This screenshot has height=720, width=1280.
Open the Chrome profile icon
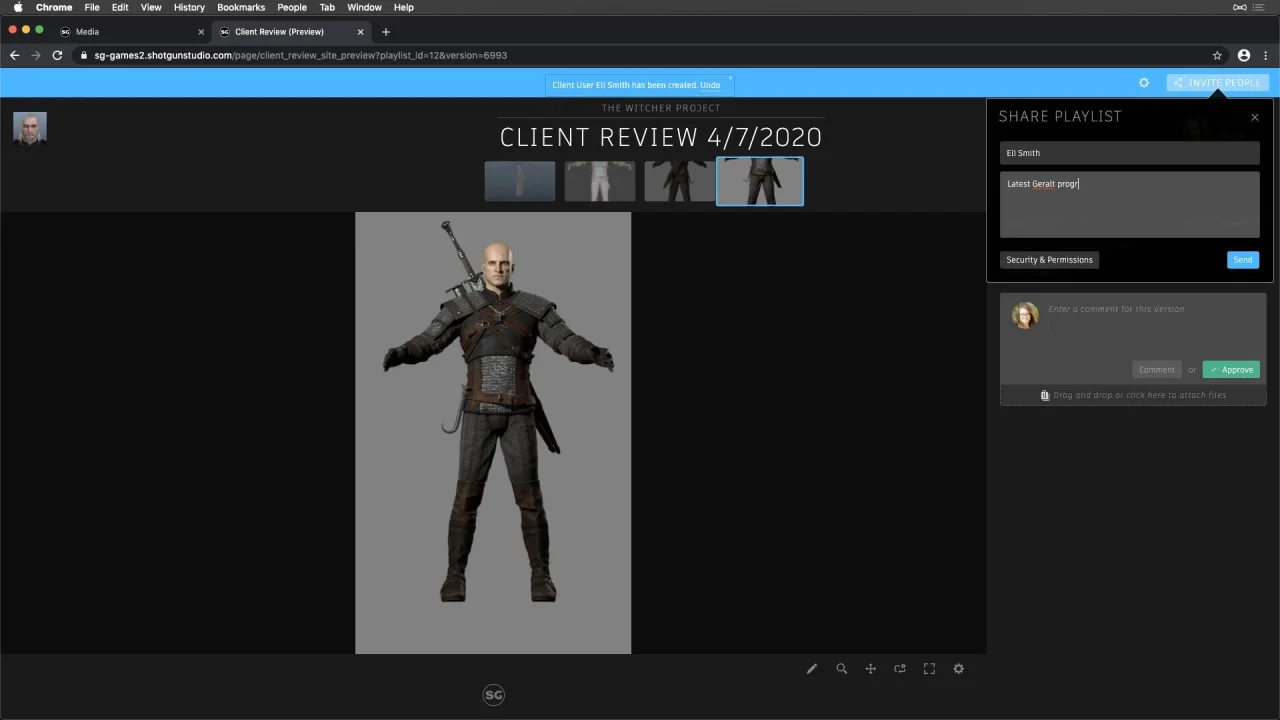point(1244,56)
